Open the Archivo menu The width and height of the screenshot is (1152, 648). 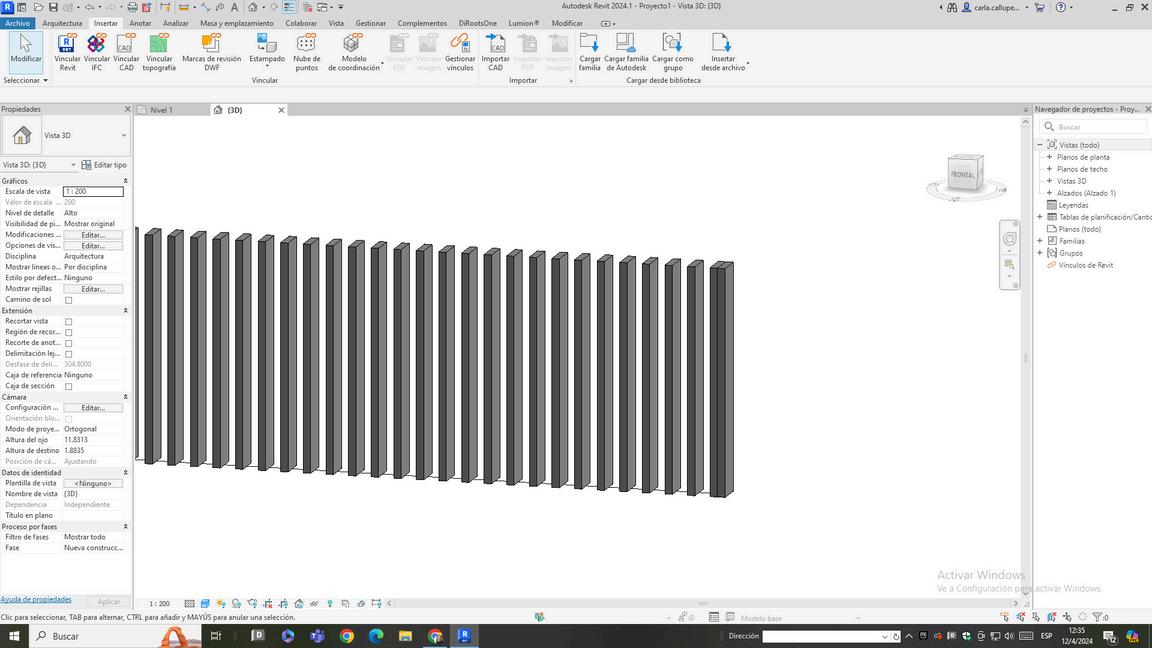click(18, 24)
